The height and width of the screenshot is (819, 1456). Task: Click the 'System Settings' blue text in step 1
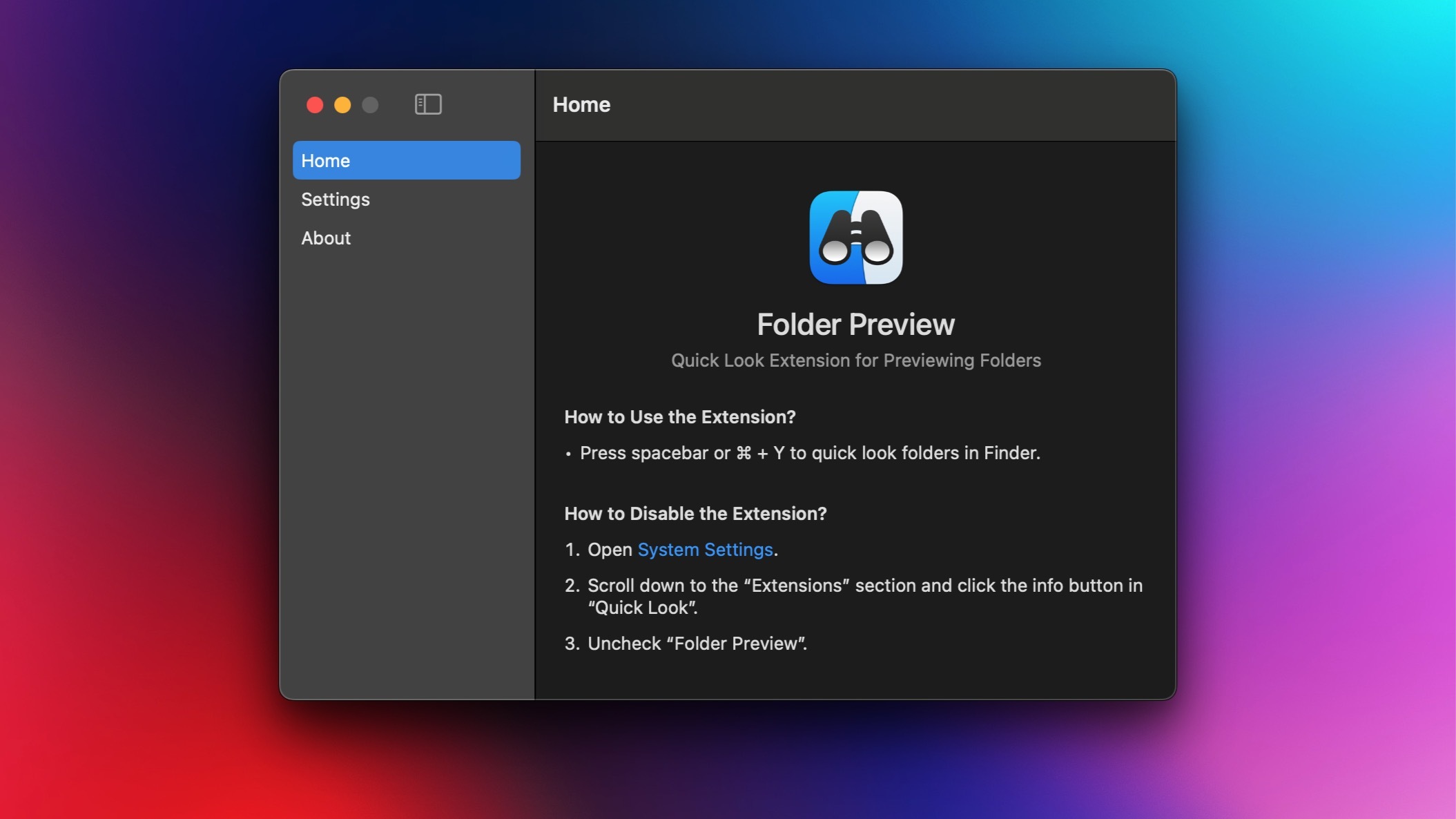pos(705,550)
